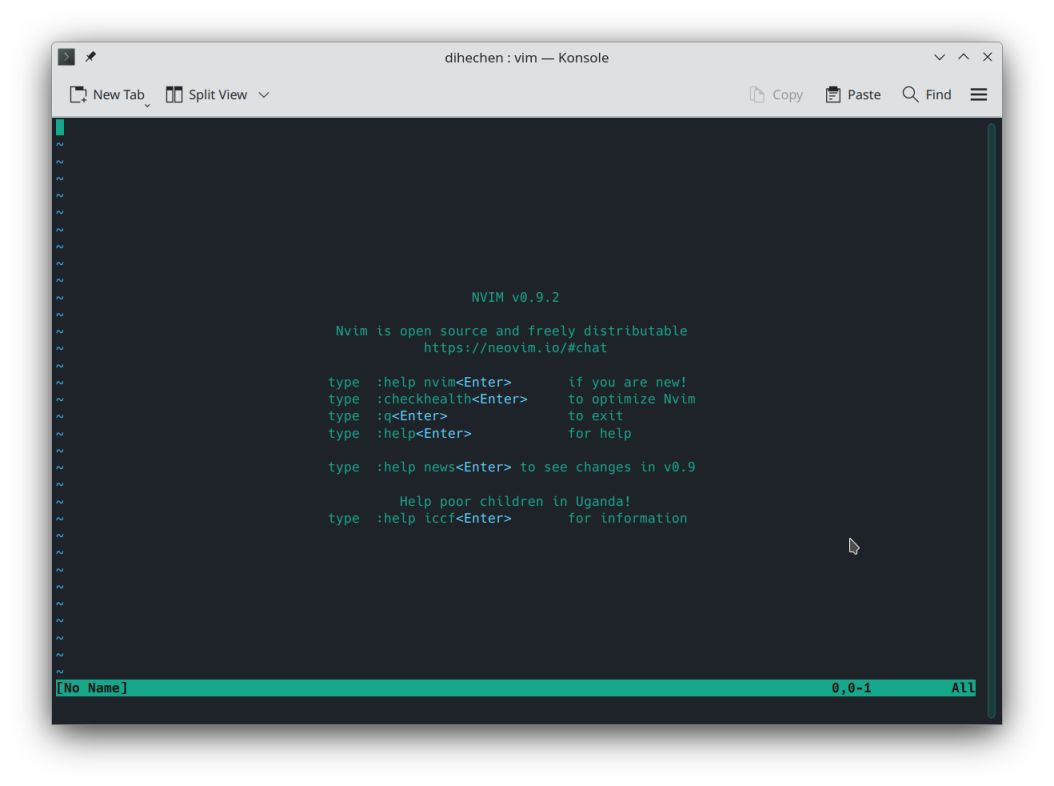The width and height of the screenshot is (1054, 786).
Task: Click the Copy toolbar button
Action: coord(776,95)
